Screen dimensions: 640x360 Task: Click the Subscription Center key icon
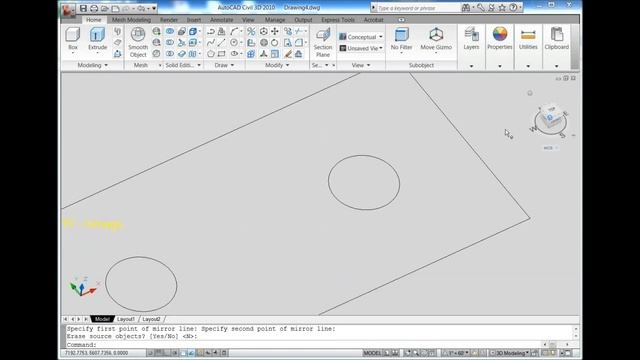(481, 8)
